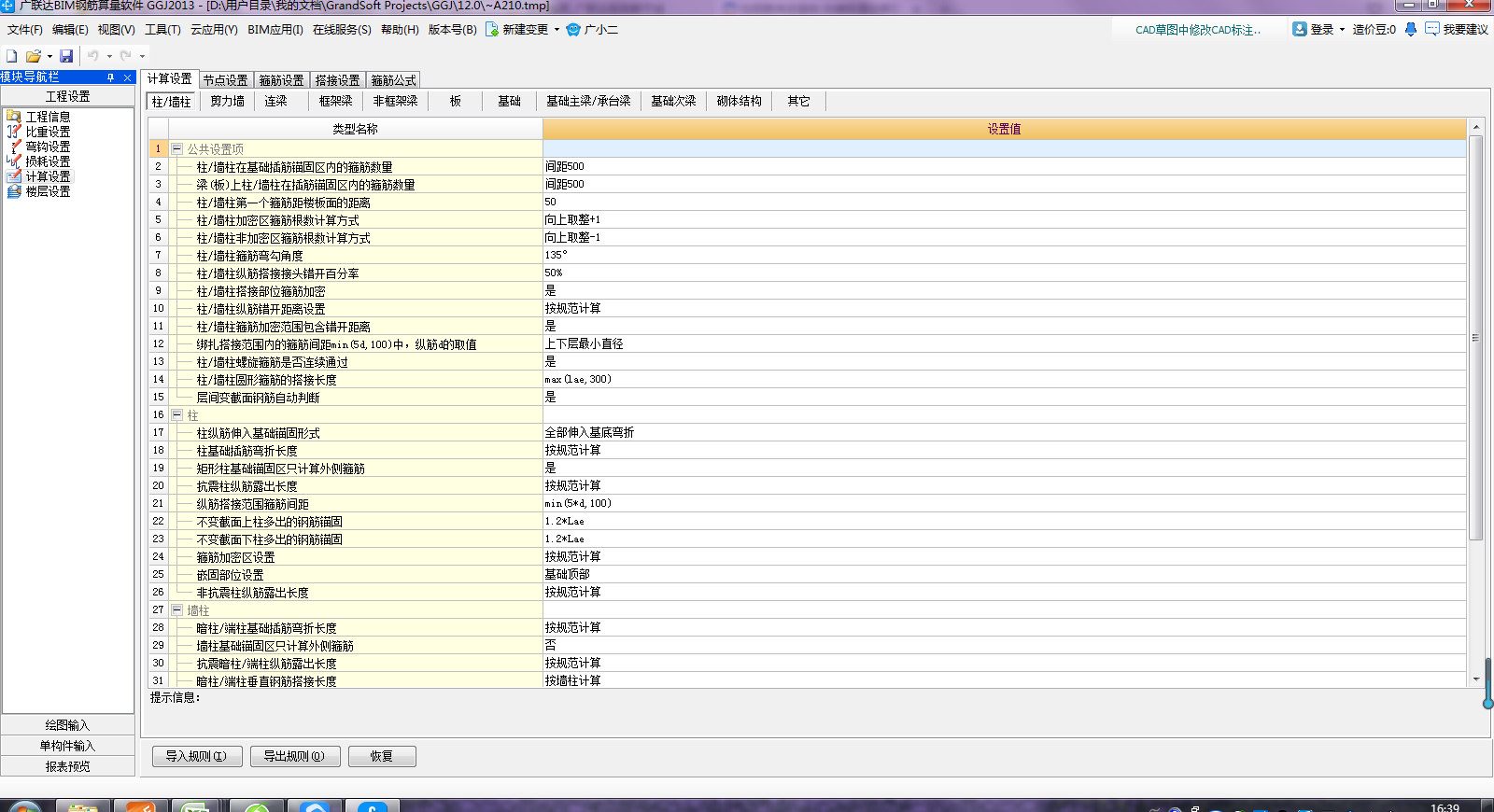Switch to the 绘图输入 module

[67, 725]
